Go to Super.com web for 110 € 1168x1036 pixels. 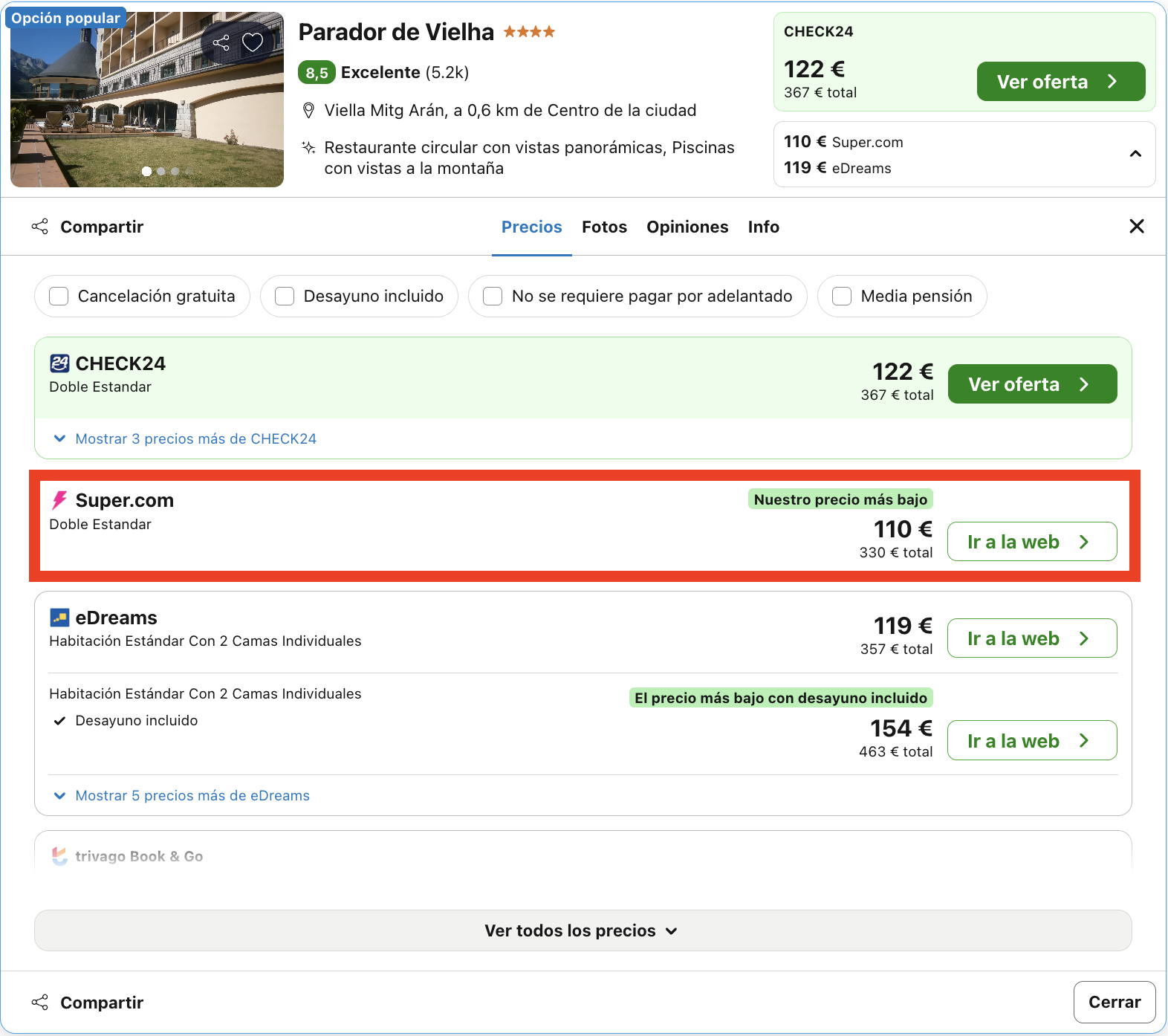(1032, 542)
